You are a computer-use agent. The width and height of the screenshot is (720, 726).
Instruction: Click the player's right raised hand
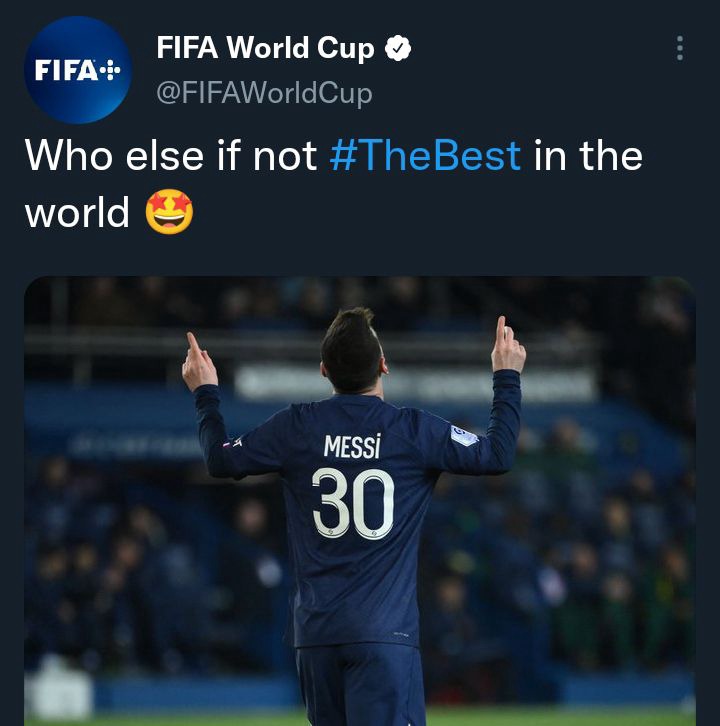click(508, 345)
